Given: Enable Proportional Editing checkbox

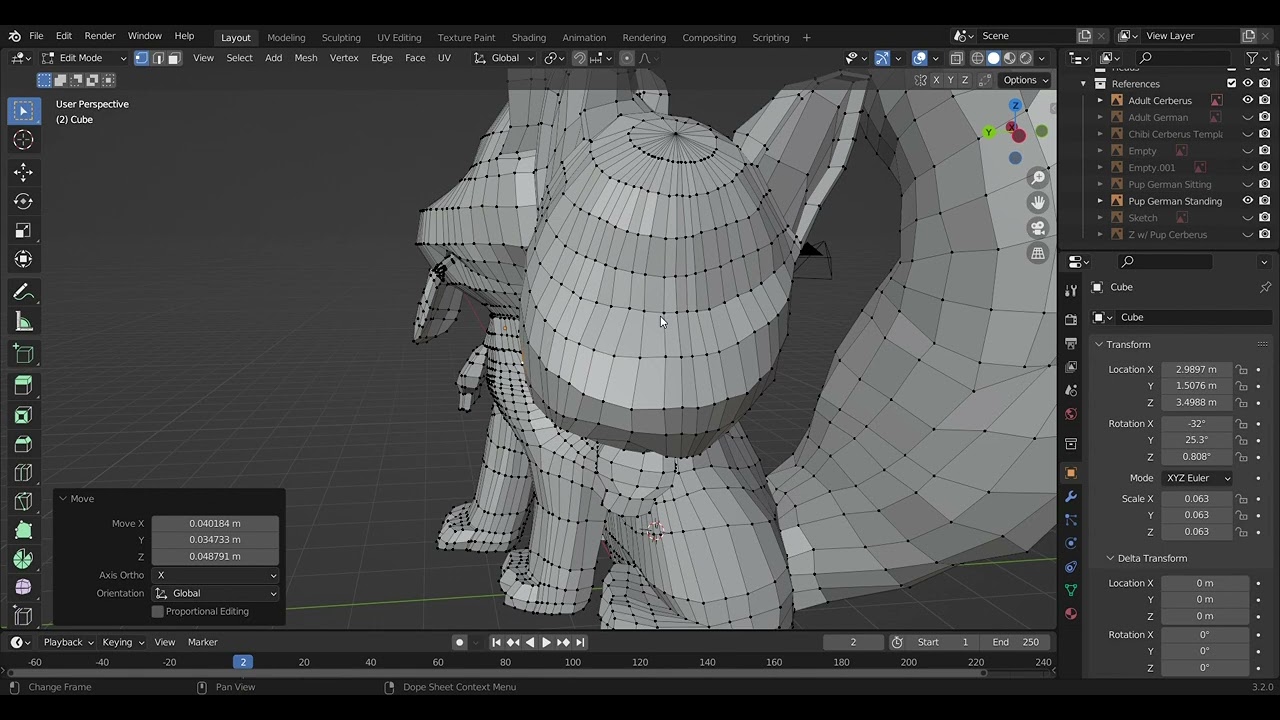Looking at the screenshot, I should pos(157,611).
